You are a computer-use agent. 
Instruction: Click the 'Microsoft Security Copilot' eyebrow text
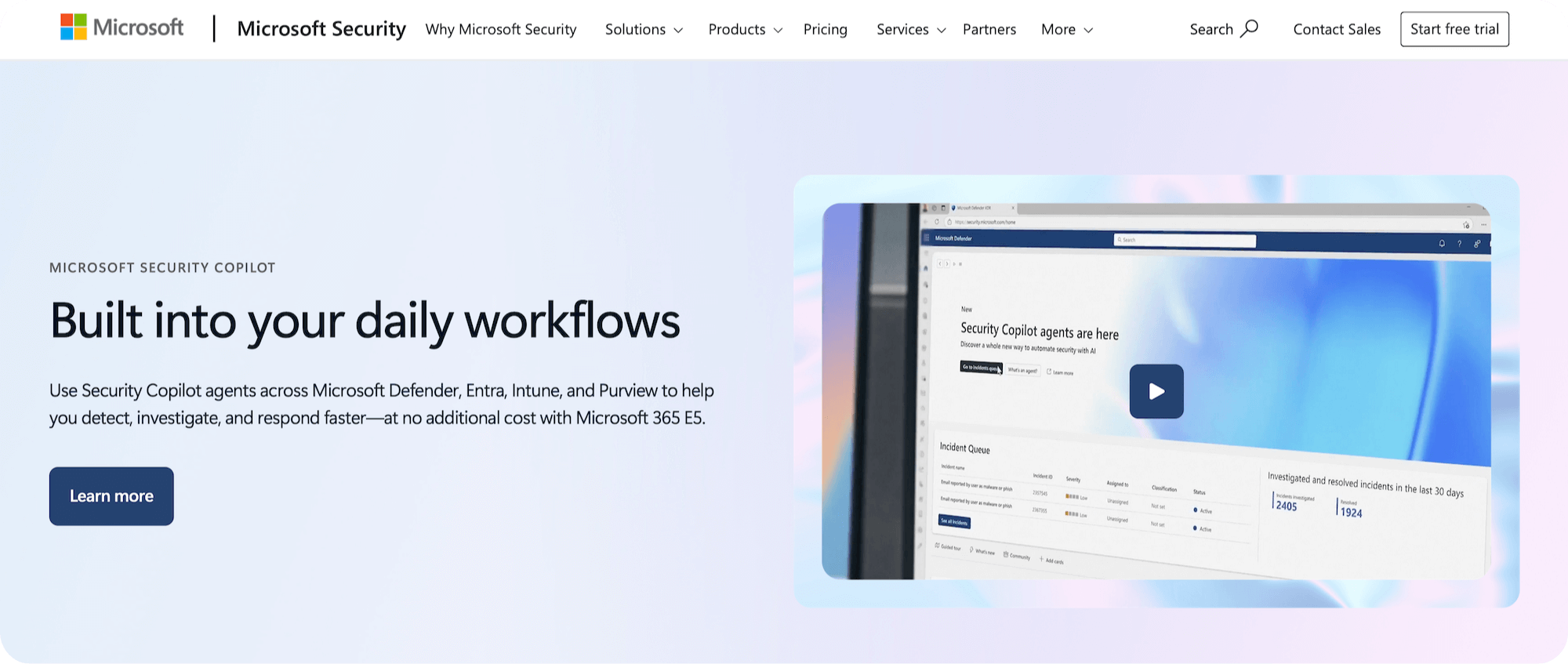162,267
